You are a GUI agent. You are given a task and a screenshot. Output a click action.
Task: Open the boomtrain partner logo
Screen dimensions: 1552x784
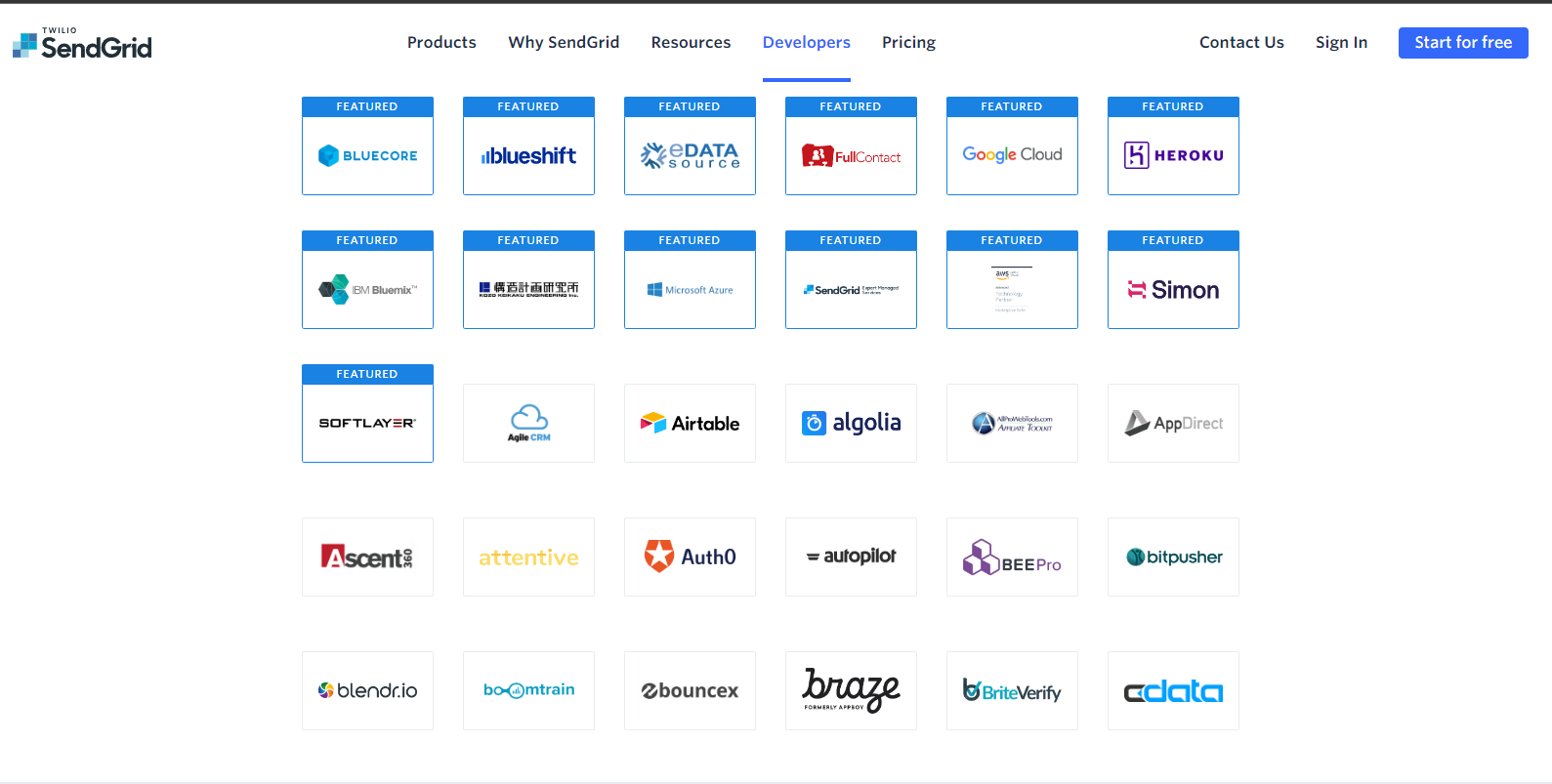point(528,690)
